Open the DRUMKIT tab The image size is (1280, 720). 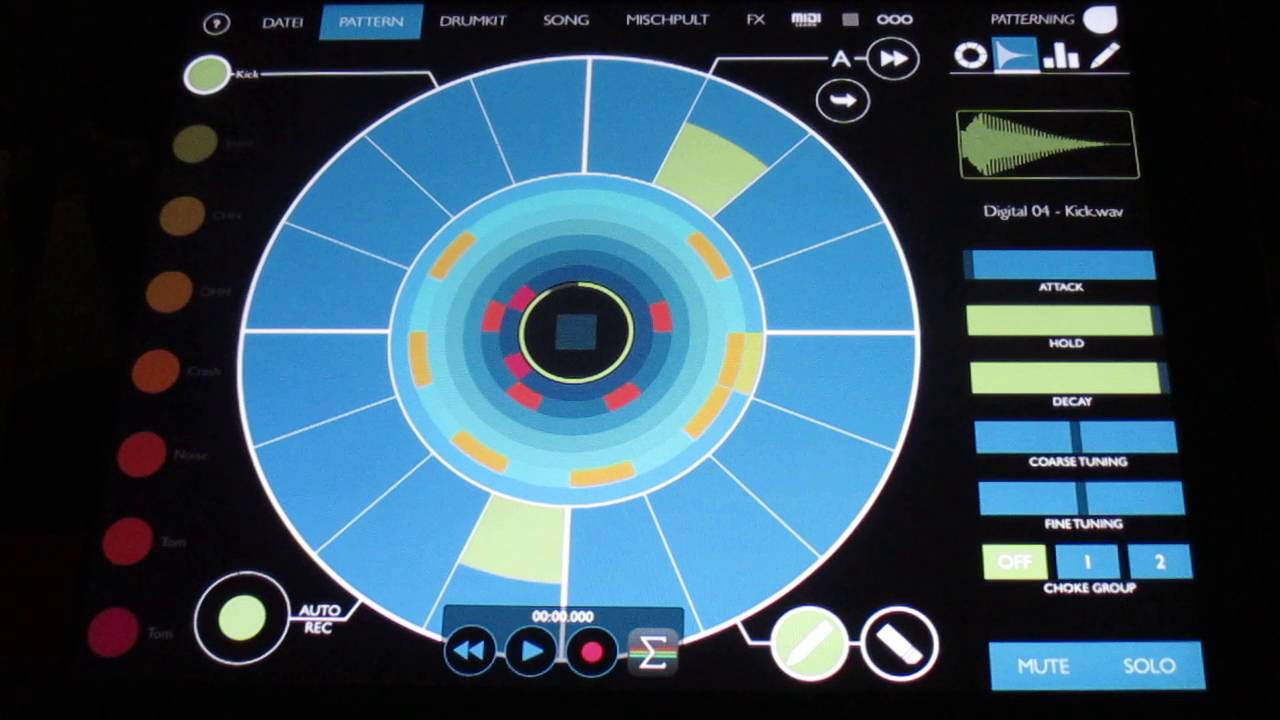point(472,20)
